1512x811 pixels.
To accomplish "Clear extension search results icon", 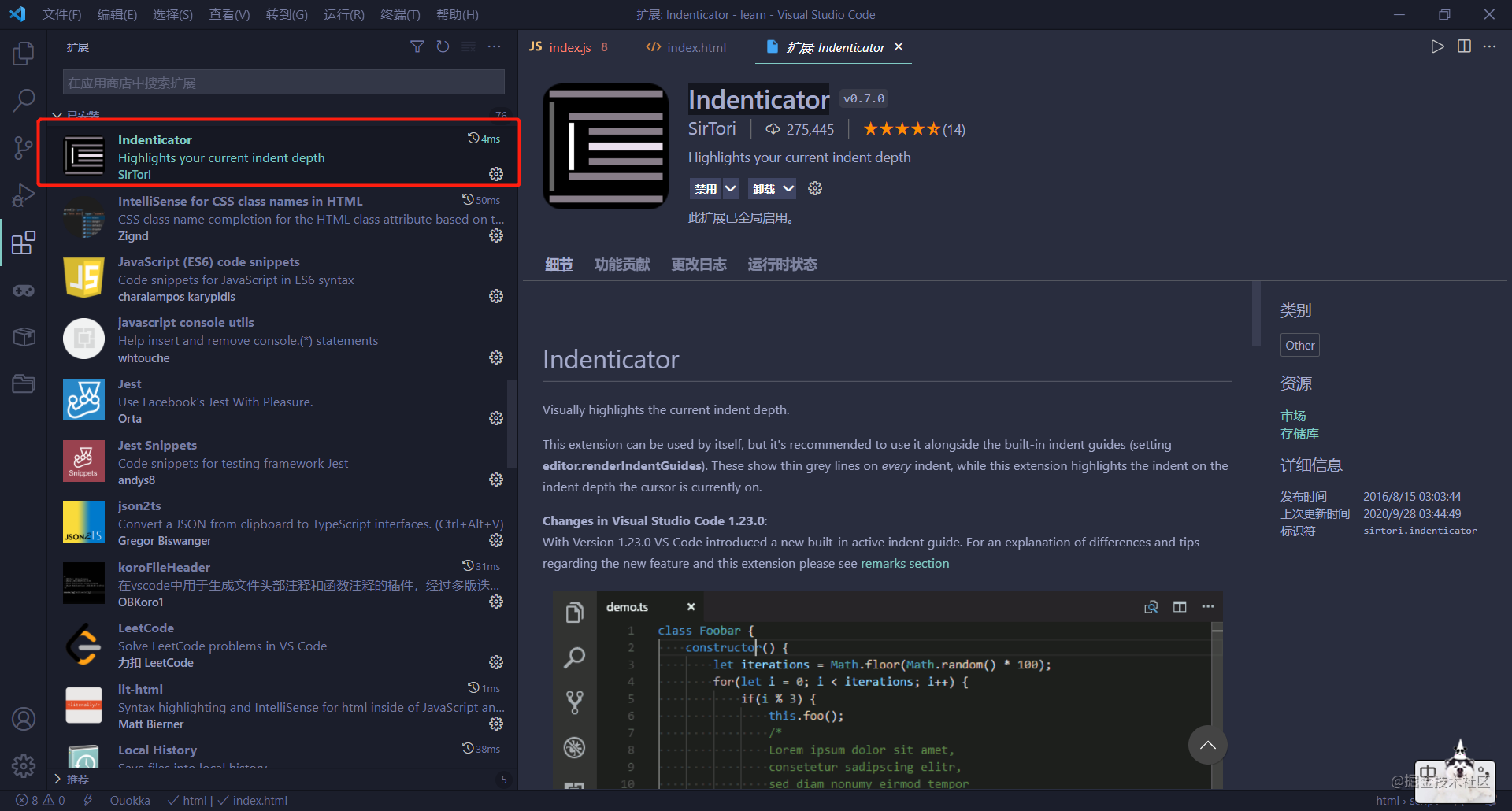I will tap(469, 47).
